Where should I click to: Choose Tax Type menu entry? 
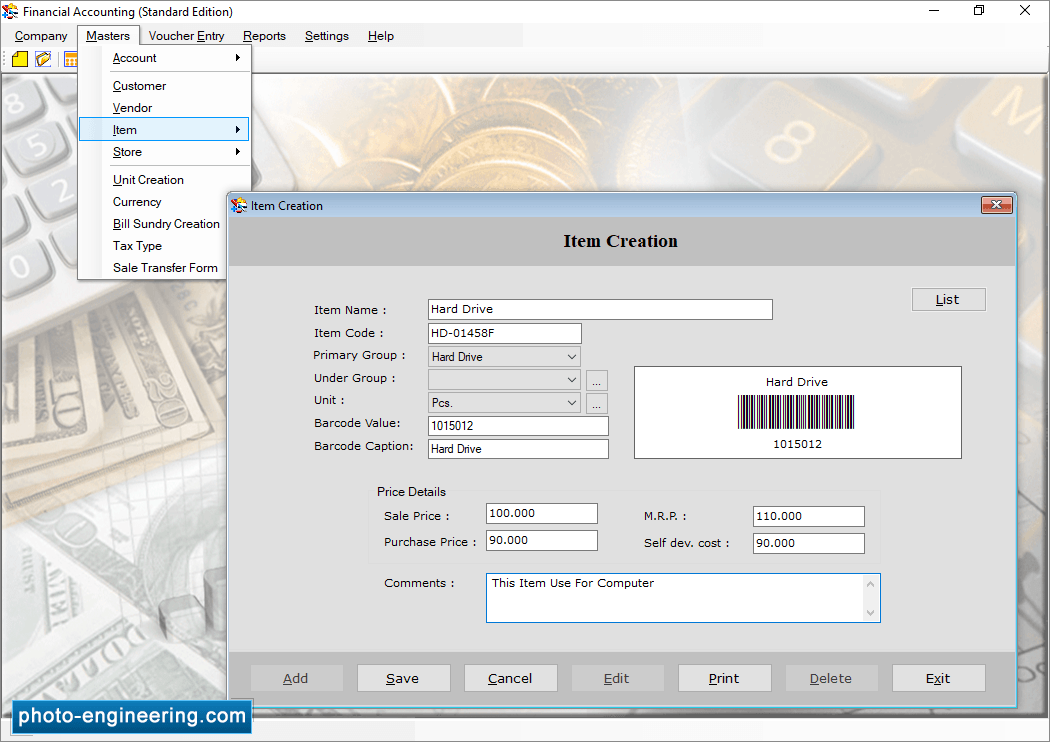[x=153, y=246]
